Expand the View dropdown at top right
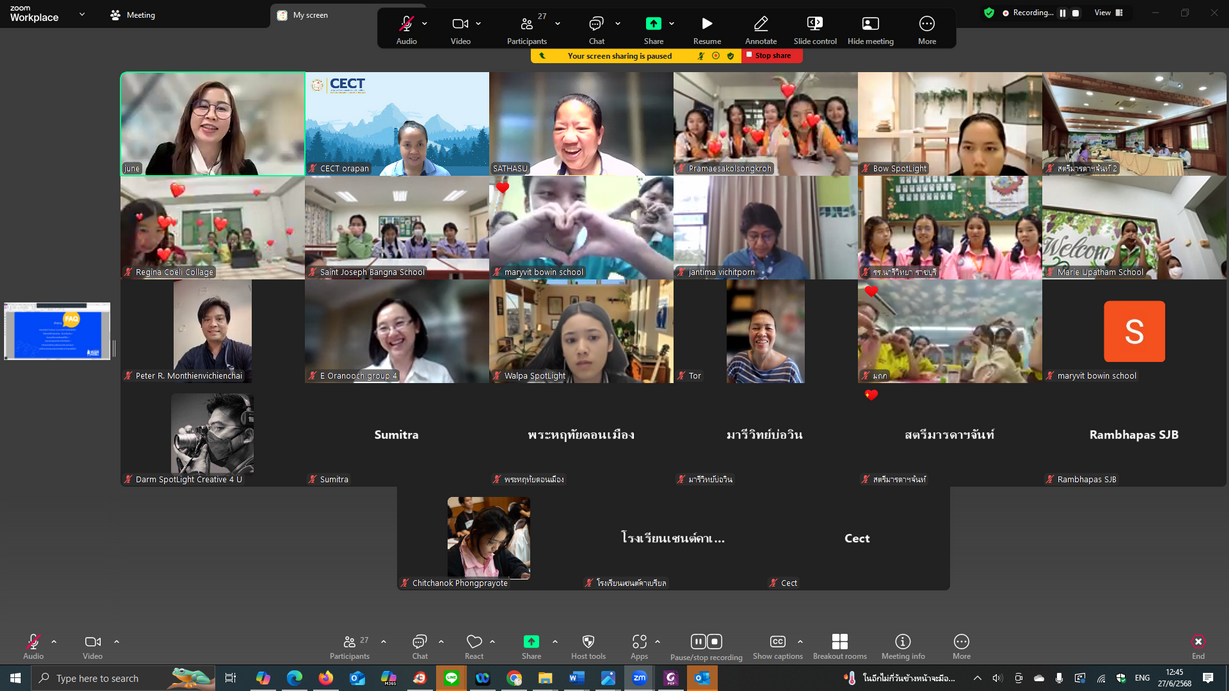This screenshot has height=691, width=1229. pos(1108,13)
